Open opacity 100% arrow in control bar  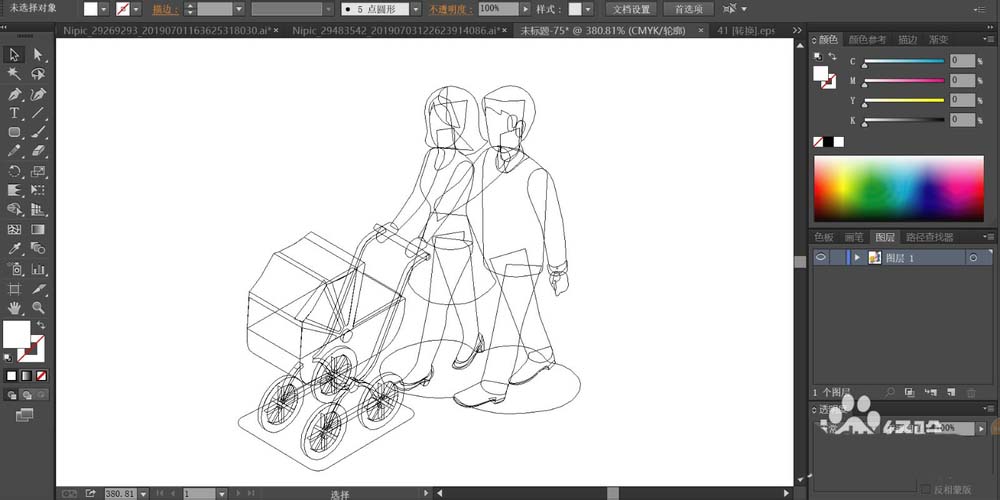[525, 10]
